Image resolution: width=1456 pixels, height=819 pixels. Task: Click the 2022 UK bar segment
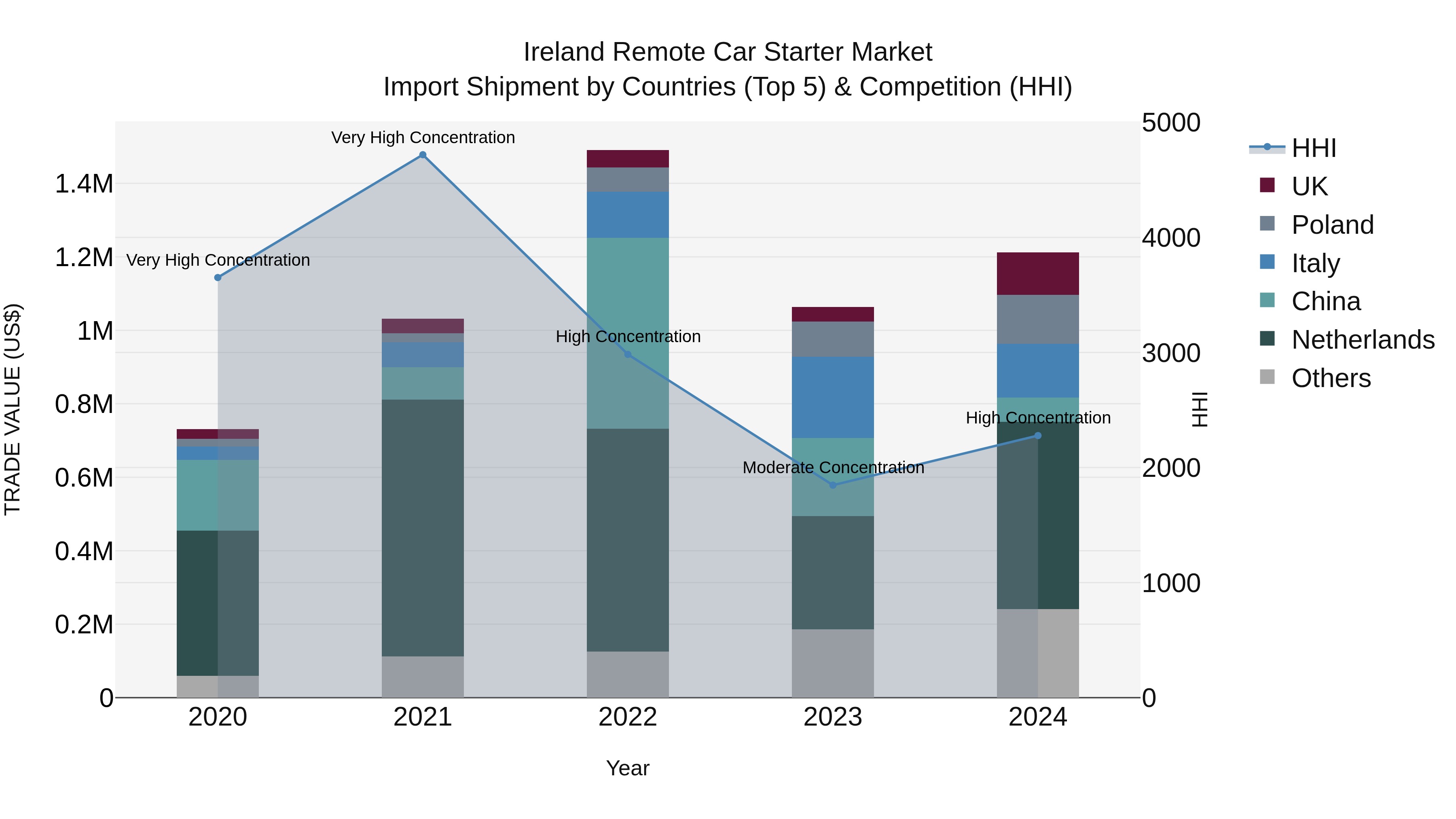(627, 159)
